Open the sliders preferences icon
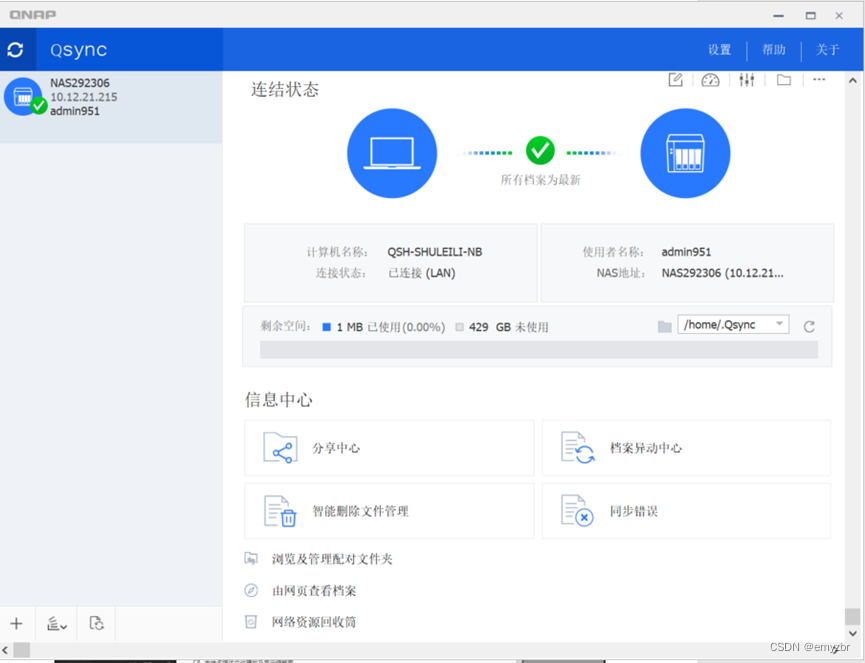Image resolution: width=865 pixels, height=663 pixels. tap(746, 80)
